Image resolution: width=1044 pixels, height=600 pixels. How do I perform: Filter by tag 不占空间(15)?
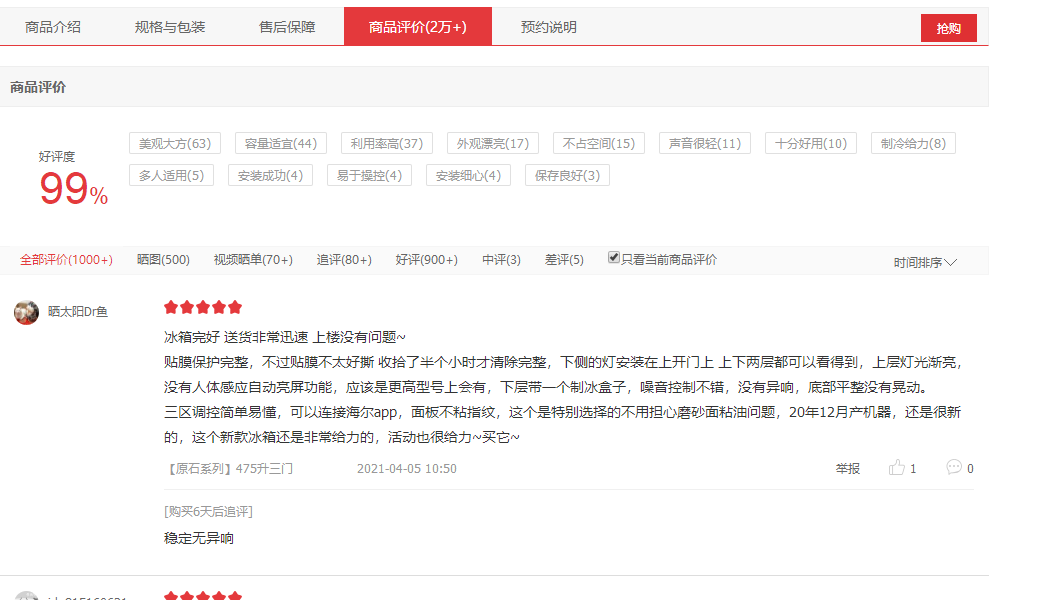[599, 143]
